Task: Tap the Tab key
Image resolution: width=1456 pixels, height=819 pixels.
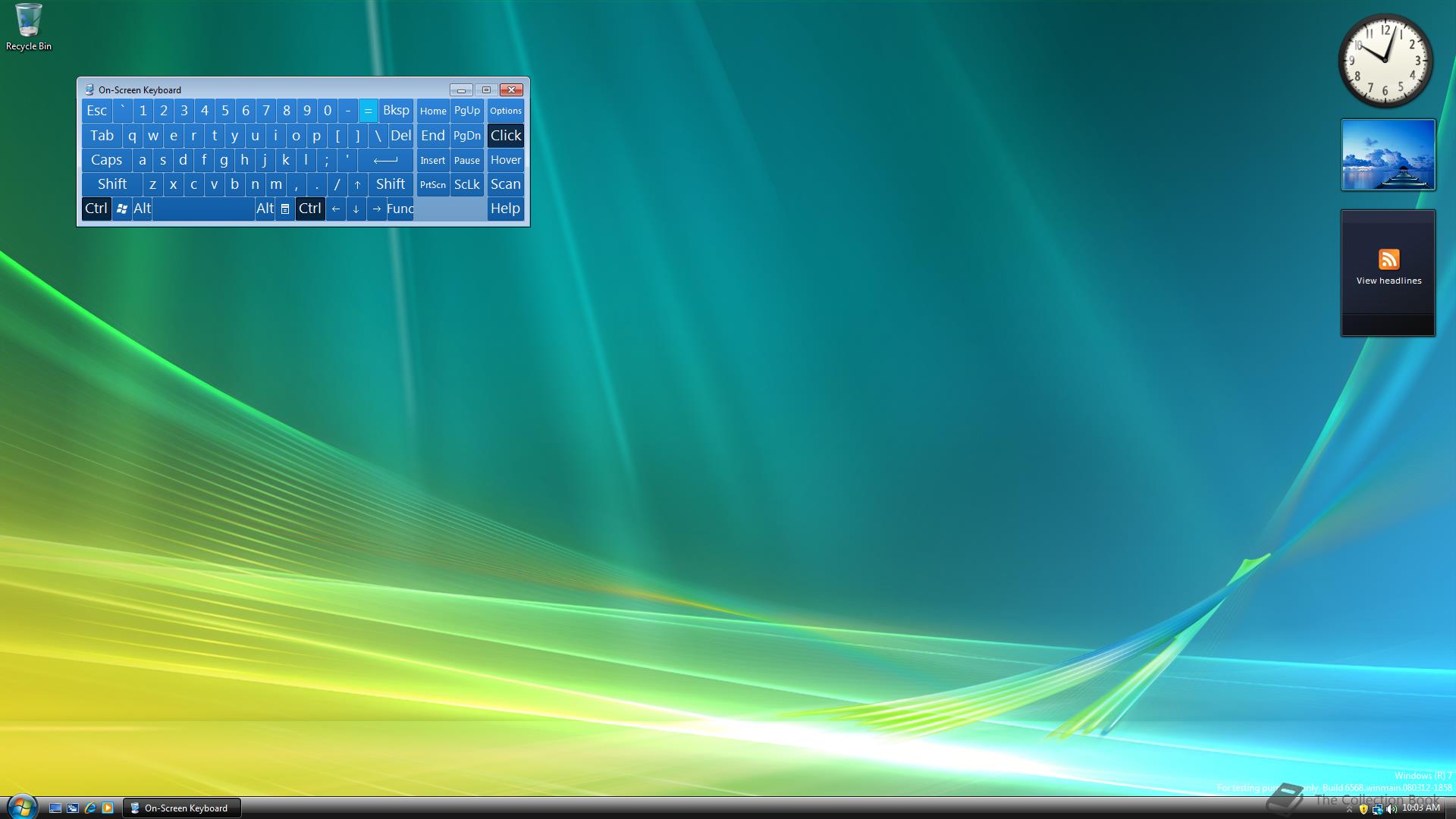Action: pyautogui.click(x=102, y=136)
